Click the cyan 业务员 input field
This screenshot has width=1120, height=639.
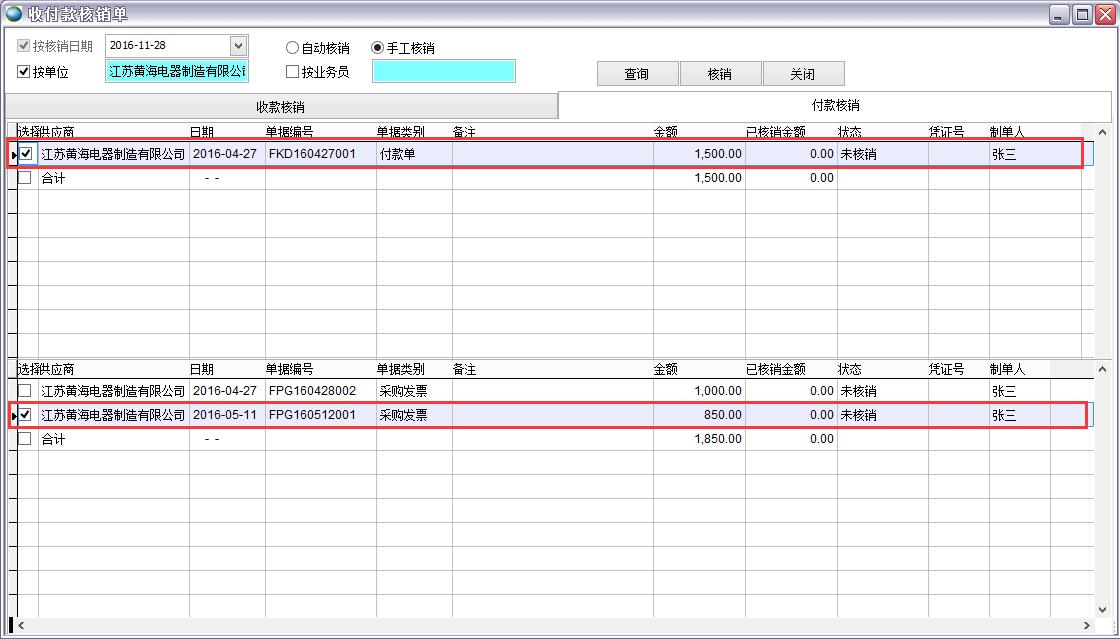(443, 71)
